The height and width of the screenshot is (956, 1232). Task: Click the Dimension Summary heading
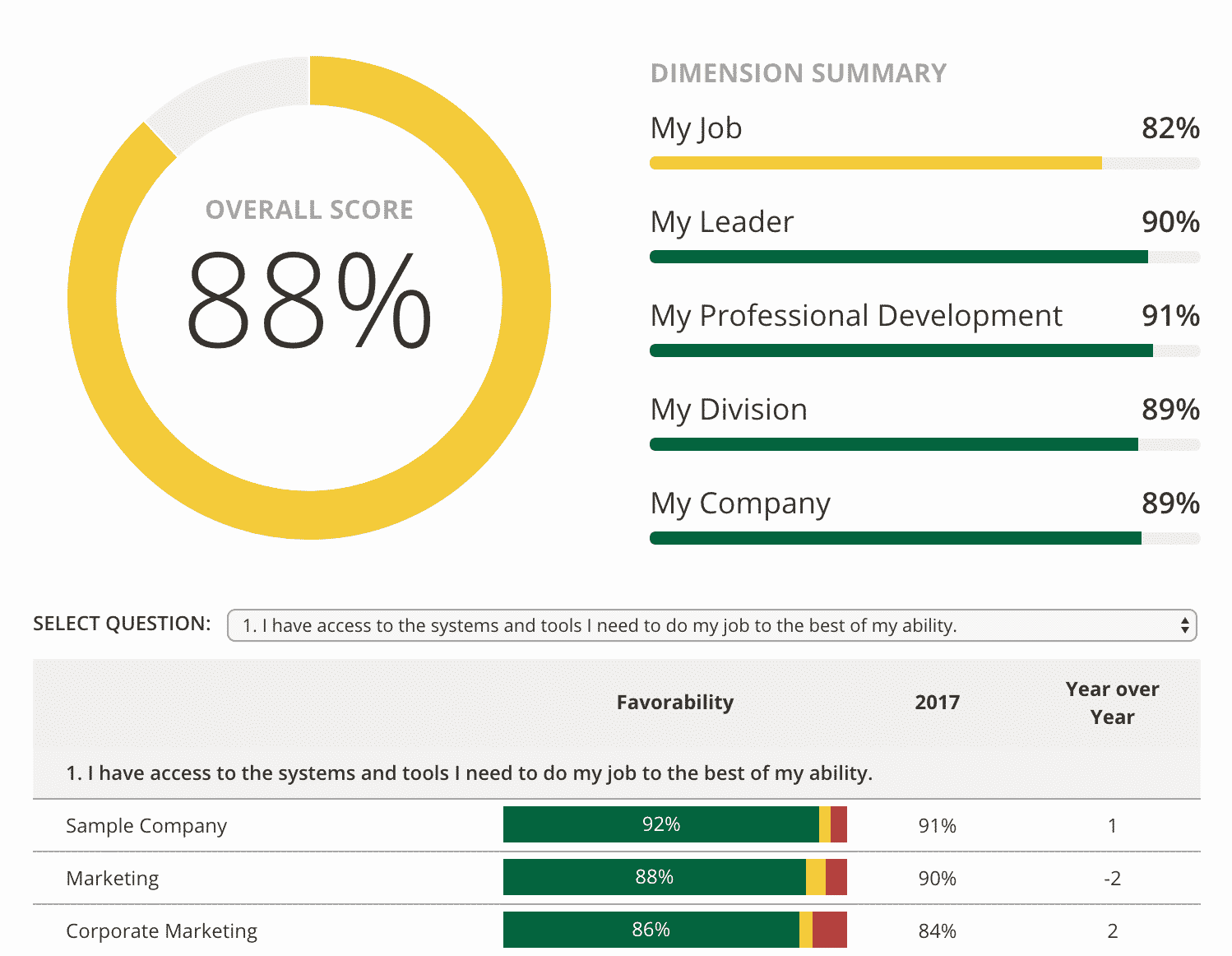click(798, 73)
